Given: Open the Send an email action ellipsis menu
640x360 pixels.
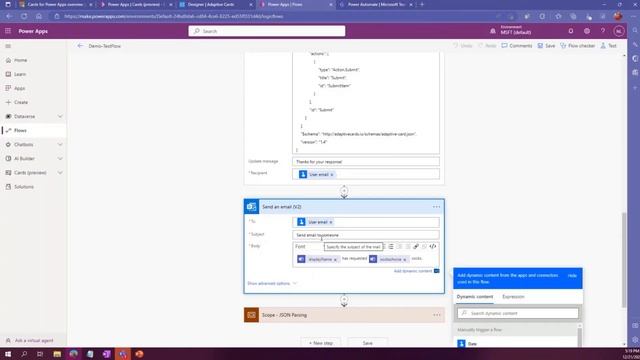Looking at the screenshot, I should [x=436, y=207].
